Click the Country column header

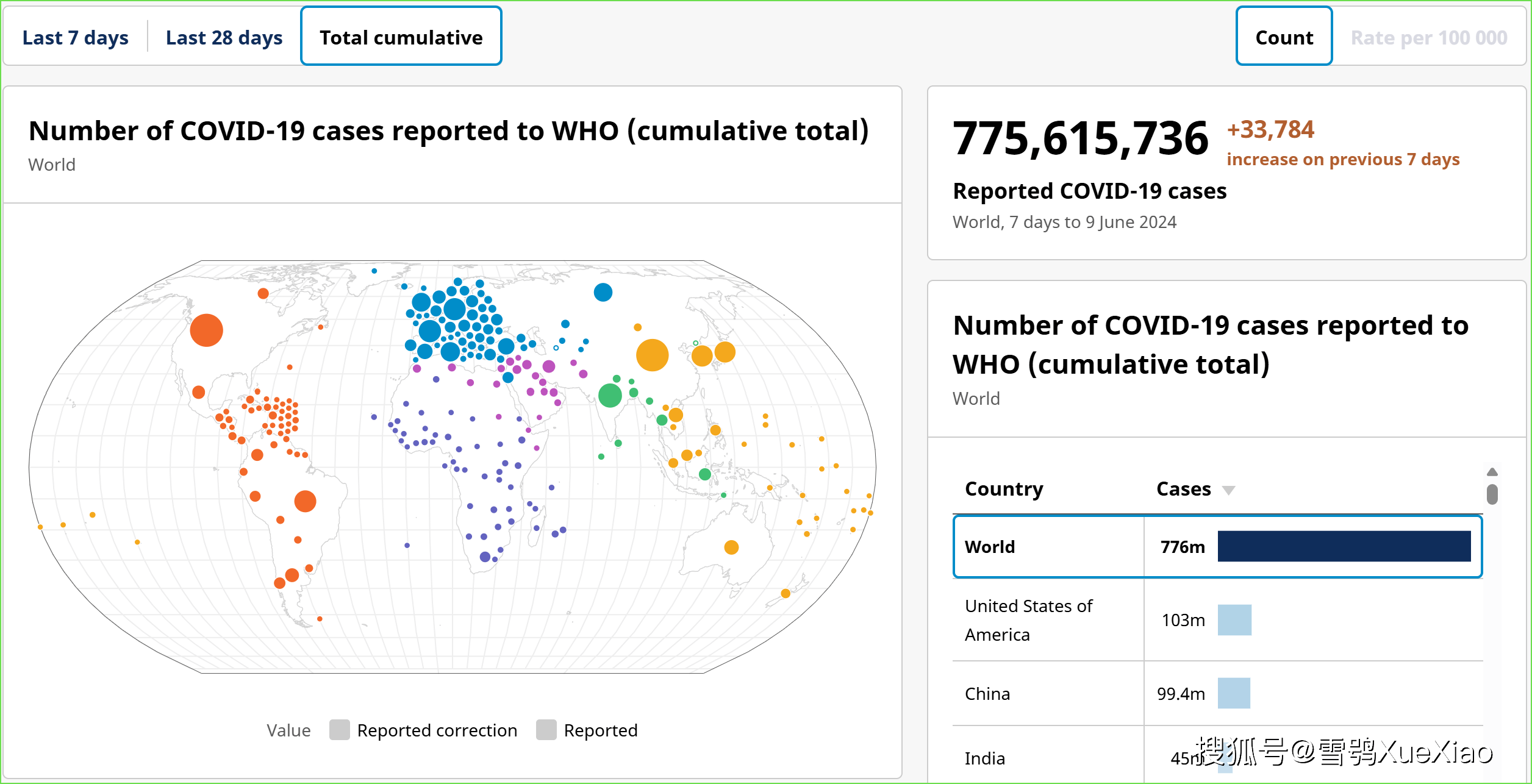click(x=1004, y=489)
